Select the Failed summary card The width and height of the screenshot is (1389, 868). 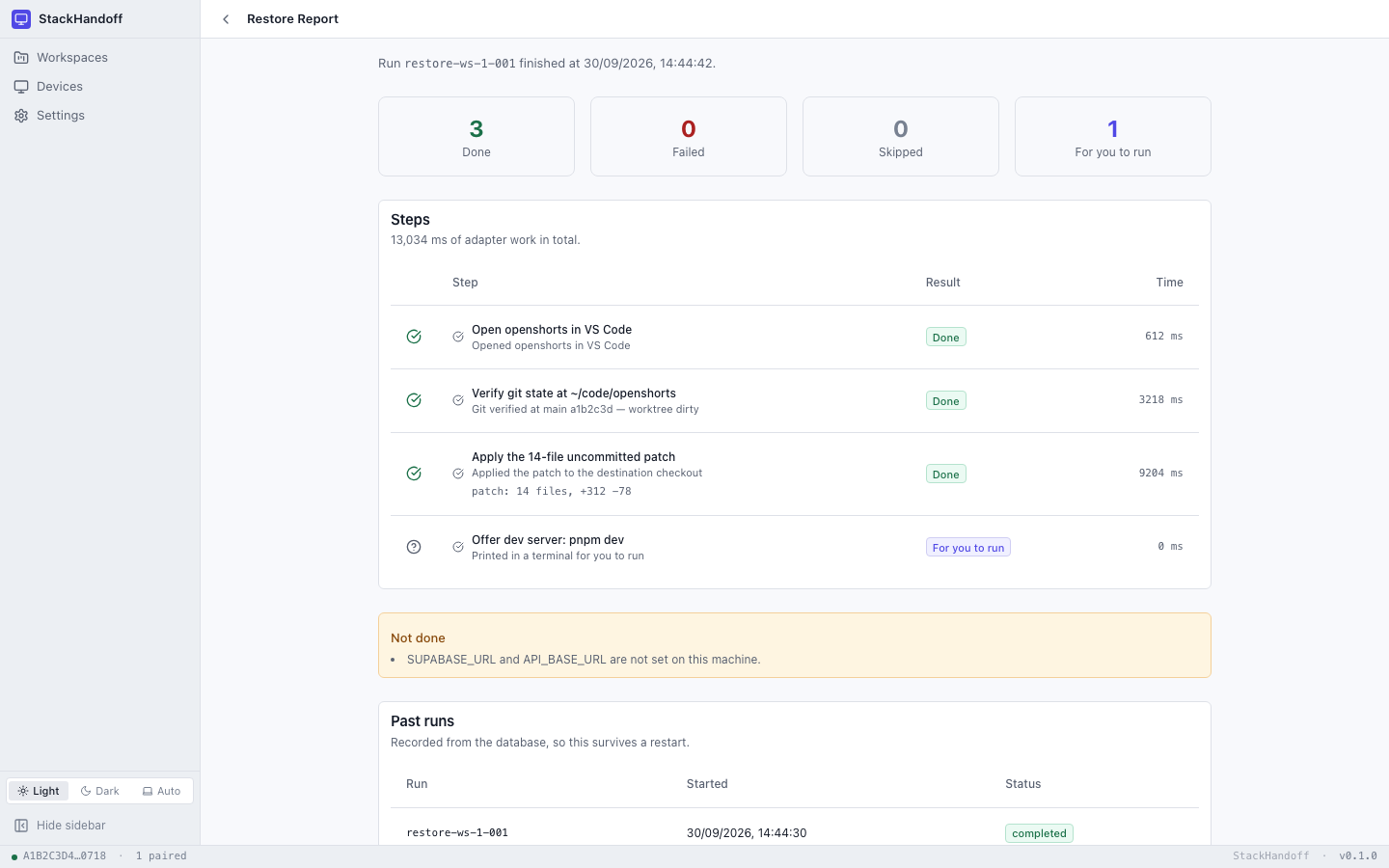tap(689, 136)
